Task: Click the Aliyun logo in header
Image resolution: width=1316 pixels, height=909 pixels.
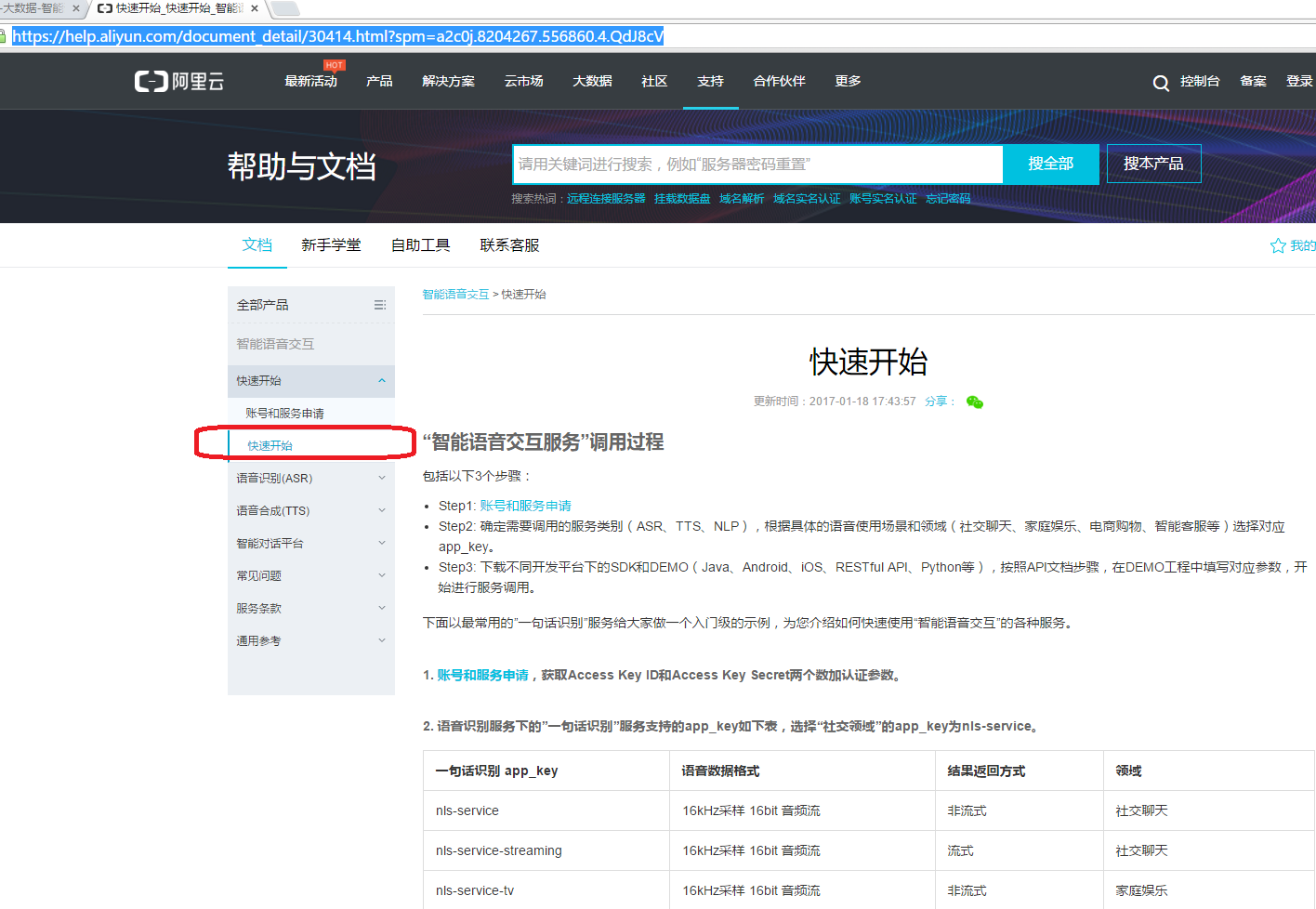Action: tap(179, 81)
